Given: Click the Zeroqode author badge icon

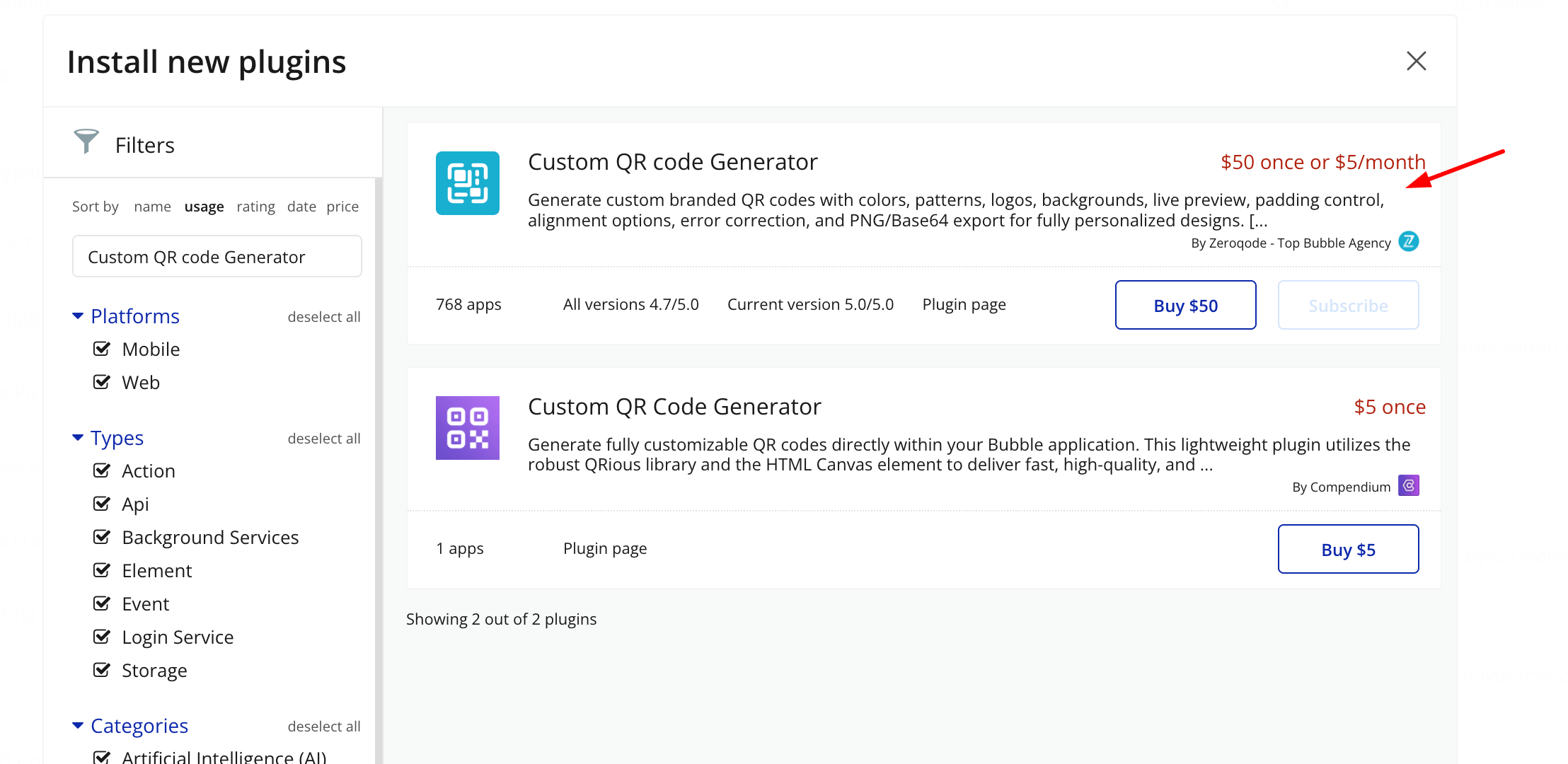Looking at the screenshot, I should [1408, 242].
